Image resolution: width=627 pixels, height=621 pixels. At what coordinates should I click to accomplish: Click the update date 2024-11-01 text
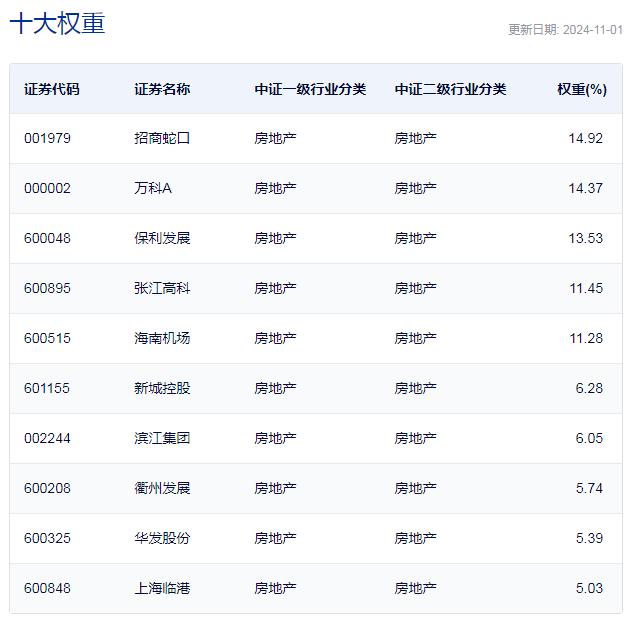click(x=593, y=30)
